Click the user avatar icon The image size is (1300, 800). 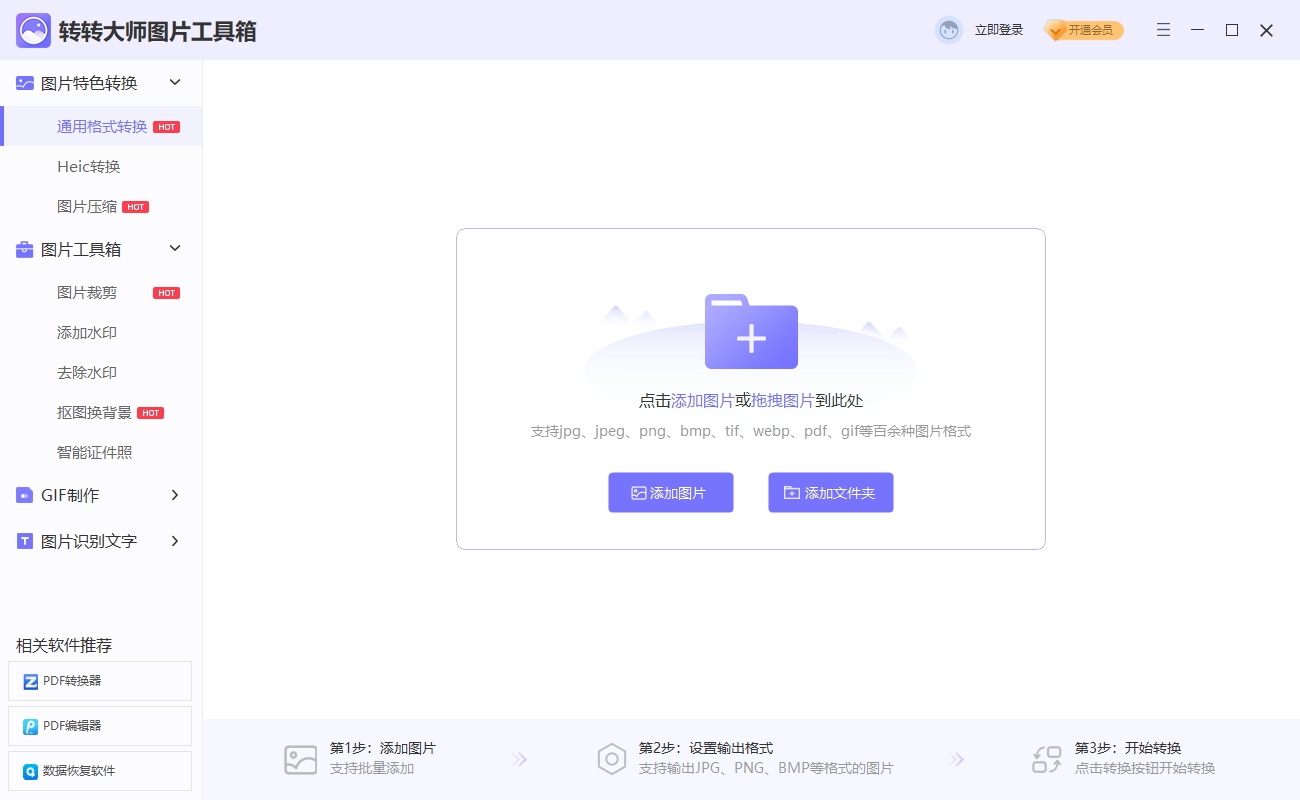[x=948, y=30]
